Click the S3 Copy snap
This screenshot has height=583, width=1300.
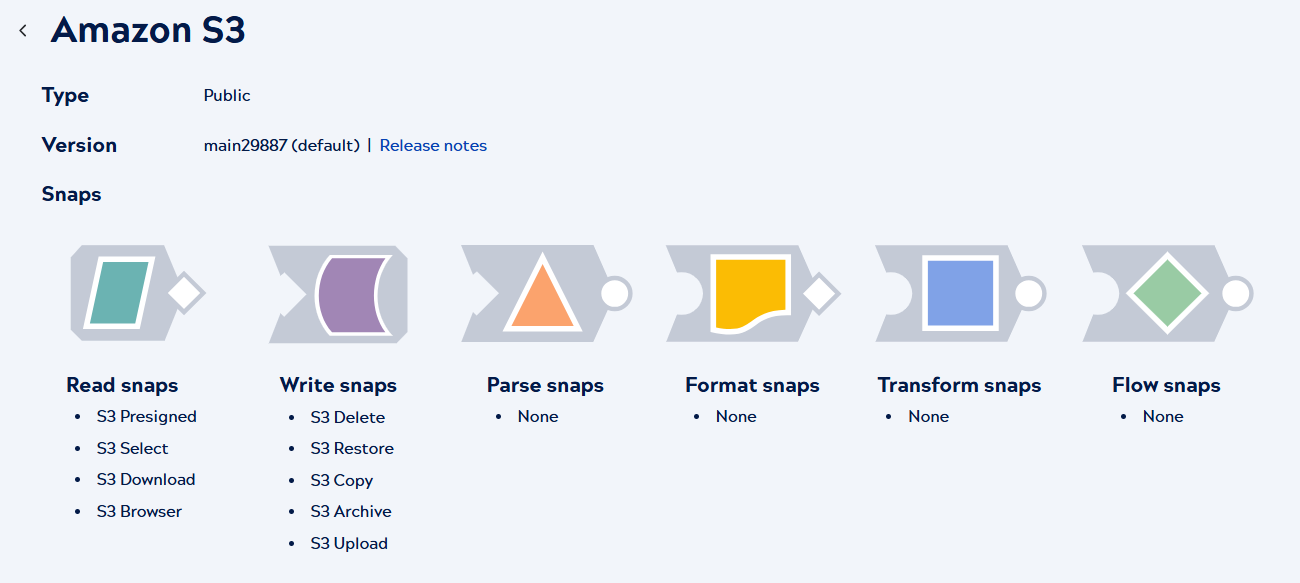(x=341, y=481)
